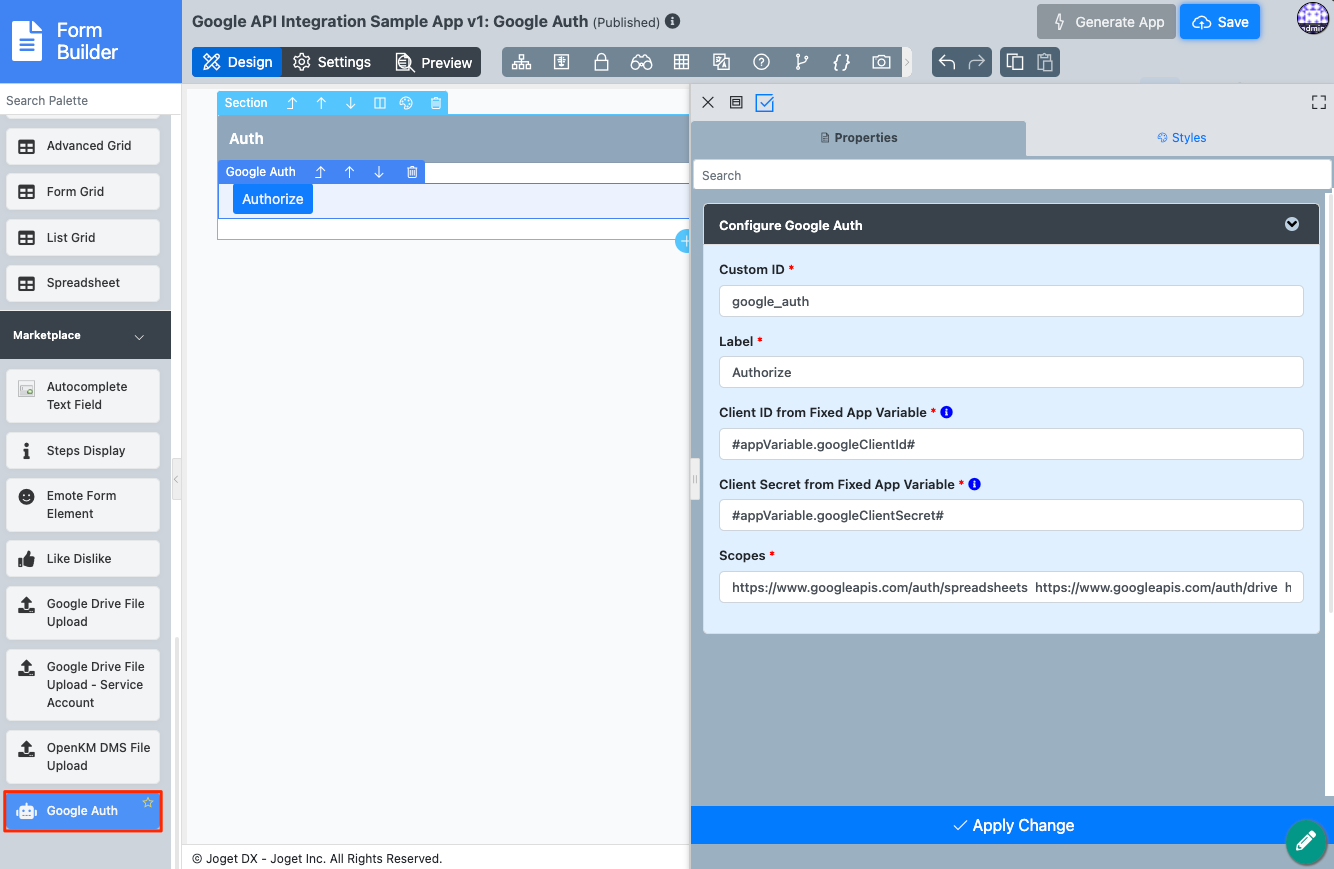Collapse the left palette sidebar handle

(176, 479)
